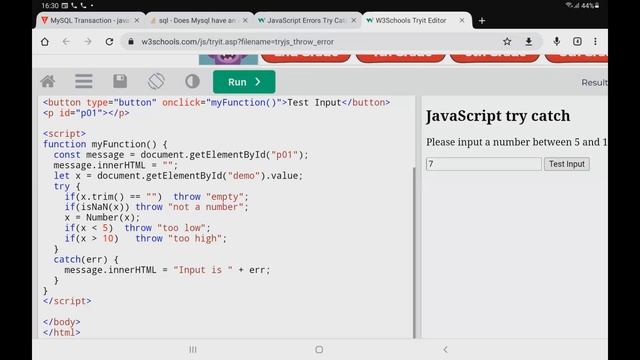This screenshot has height=360, width=640.
Task: Bookmark the page using the star icon
Action: [507, 42]
